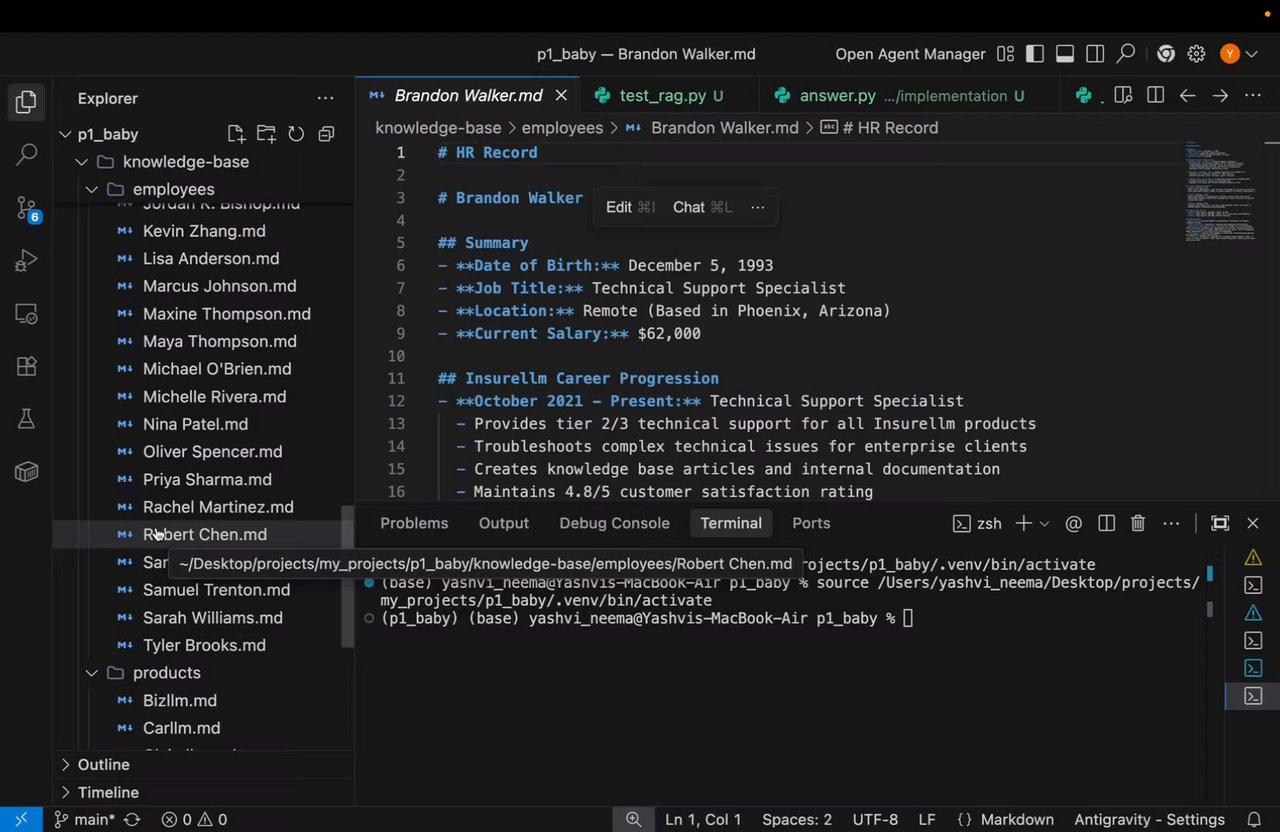This screenshot has width=1280, height=832.
Task: Open the Remote Explorer view
Action: point(27,314)
